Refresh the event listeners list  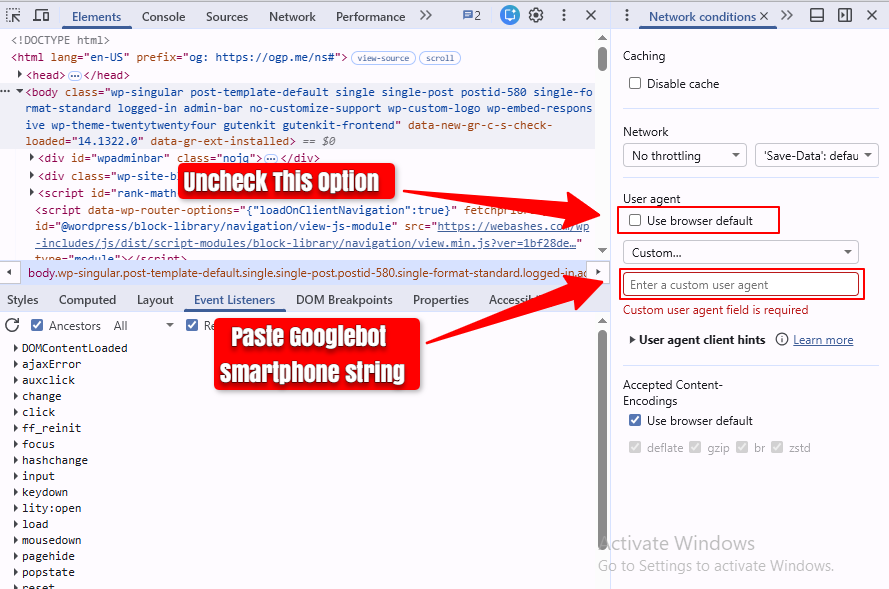point(12,325)
